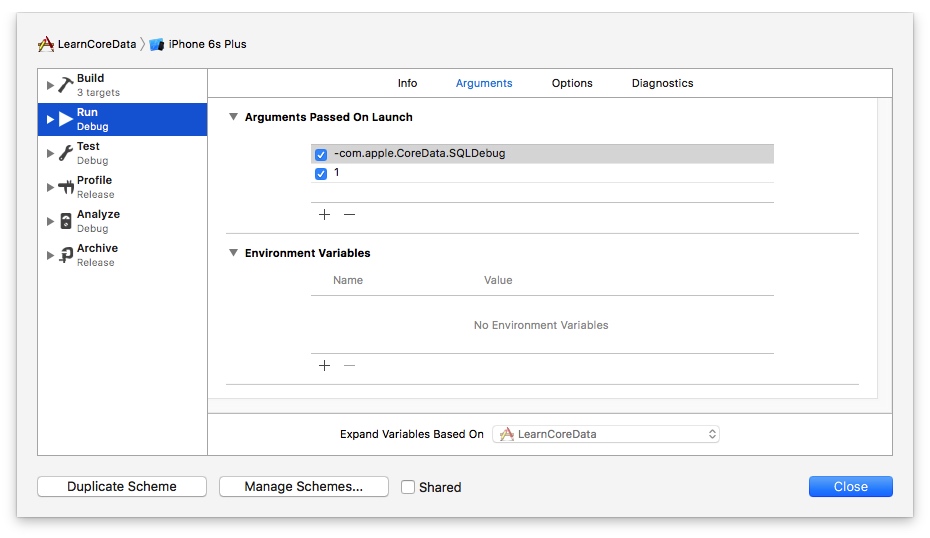Select LearnCoreData in the breadcrumb
Image resolution: width=930 pixels, height=538 pixels.
click(x=97, y=44)
